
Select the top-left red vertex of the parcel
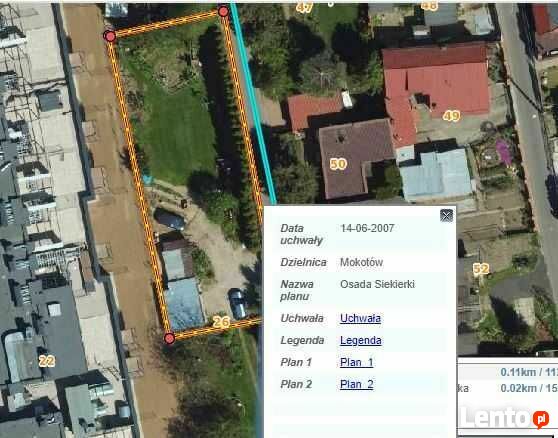(x=110, y=36)
